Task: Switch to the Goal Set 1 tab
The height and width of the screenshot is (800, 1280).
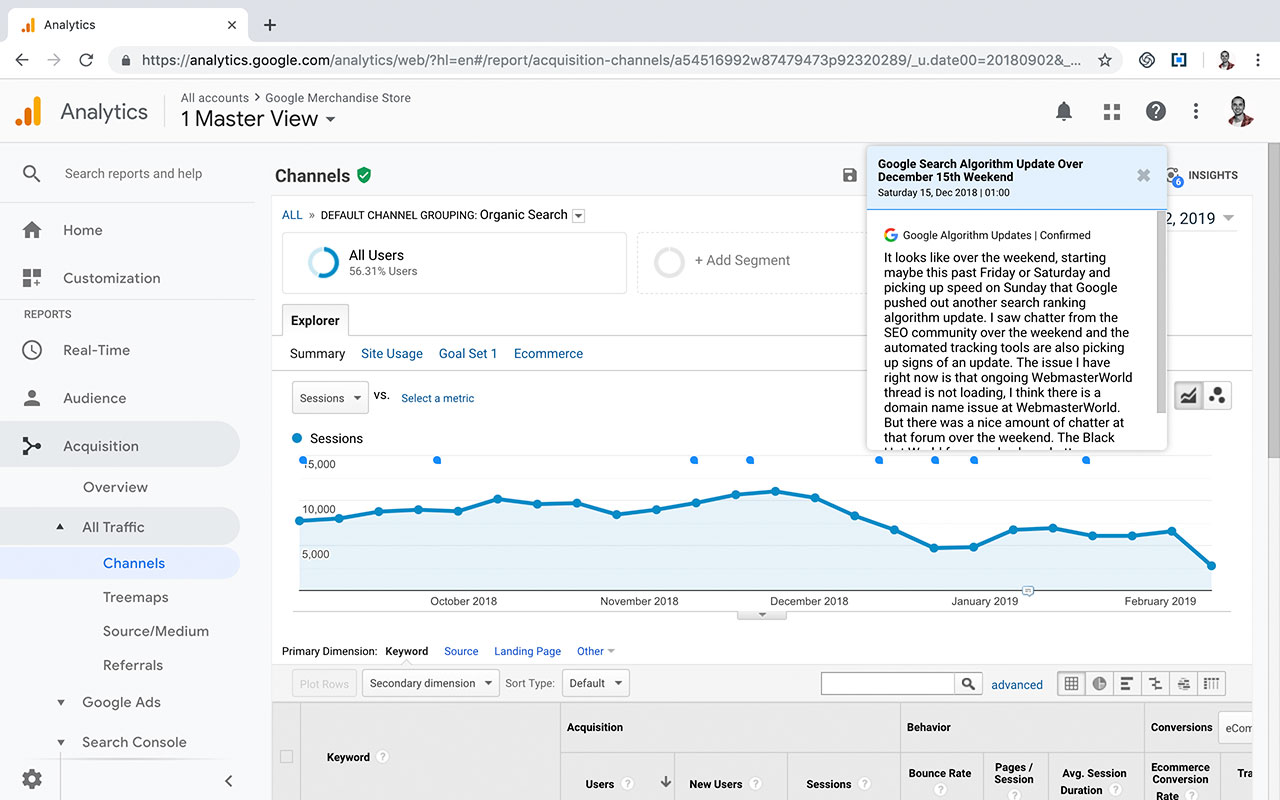Action: point(468,353)
